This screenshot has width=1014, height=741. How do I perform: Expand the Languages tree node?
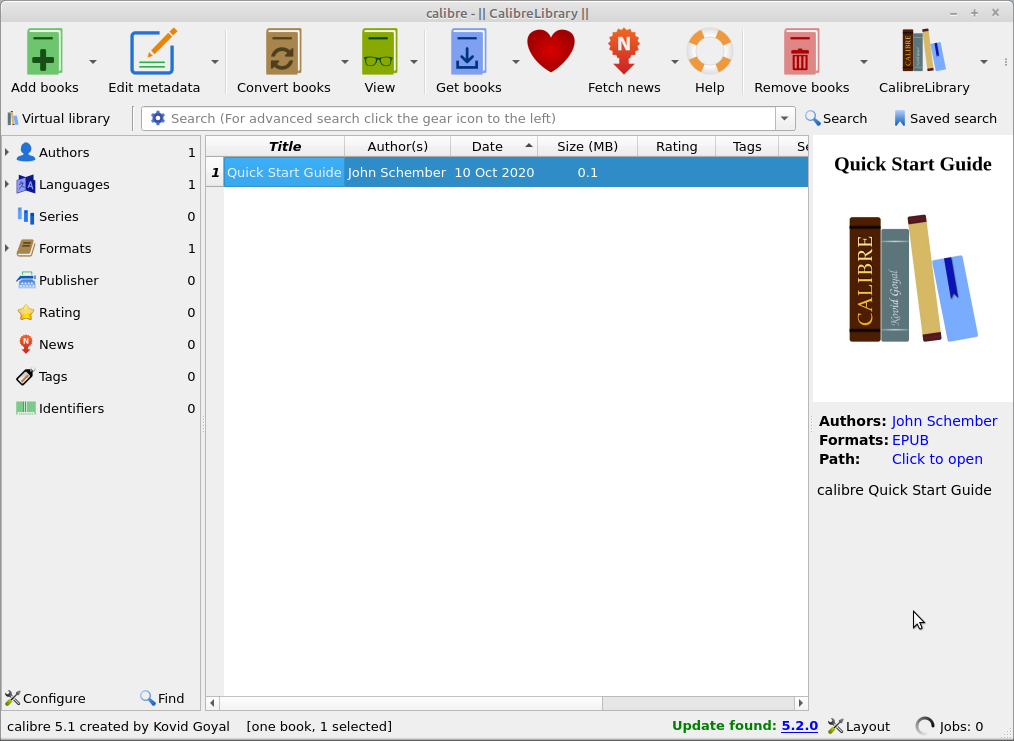[x=7, y=184]
